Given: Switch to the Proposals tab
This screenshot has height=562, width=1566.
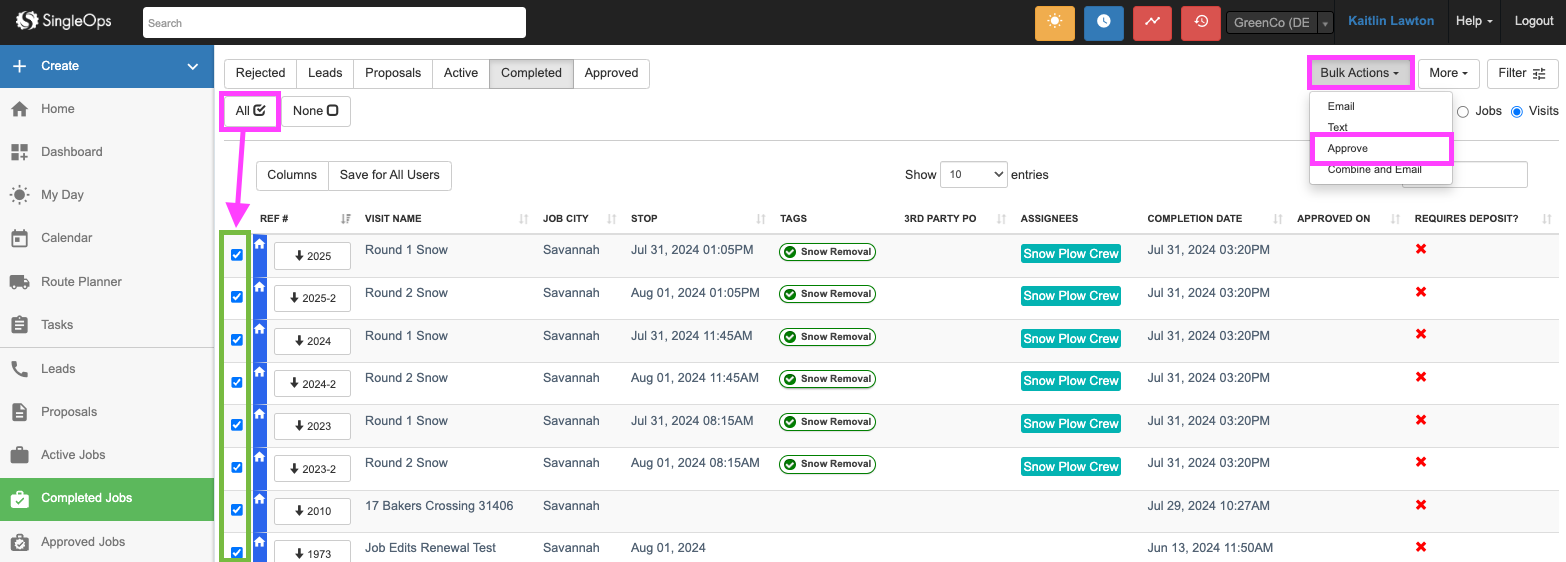Looking at the screenshot, I should [x=393, y=73].
